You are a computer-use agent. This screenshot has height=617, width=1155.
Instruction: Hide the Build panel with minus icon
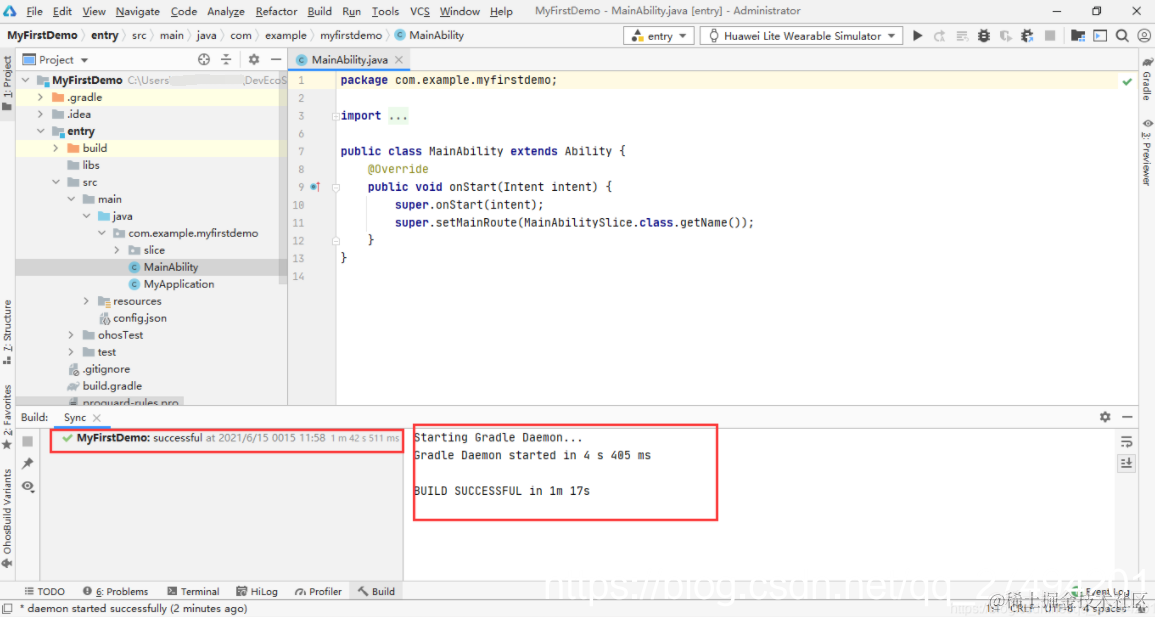pos(1127,417)
